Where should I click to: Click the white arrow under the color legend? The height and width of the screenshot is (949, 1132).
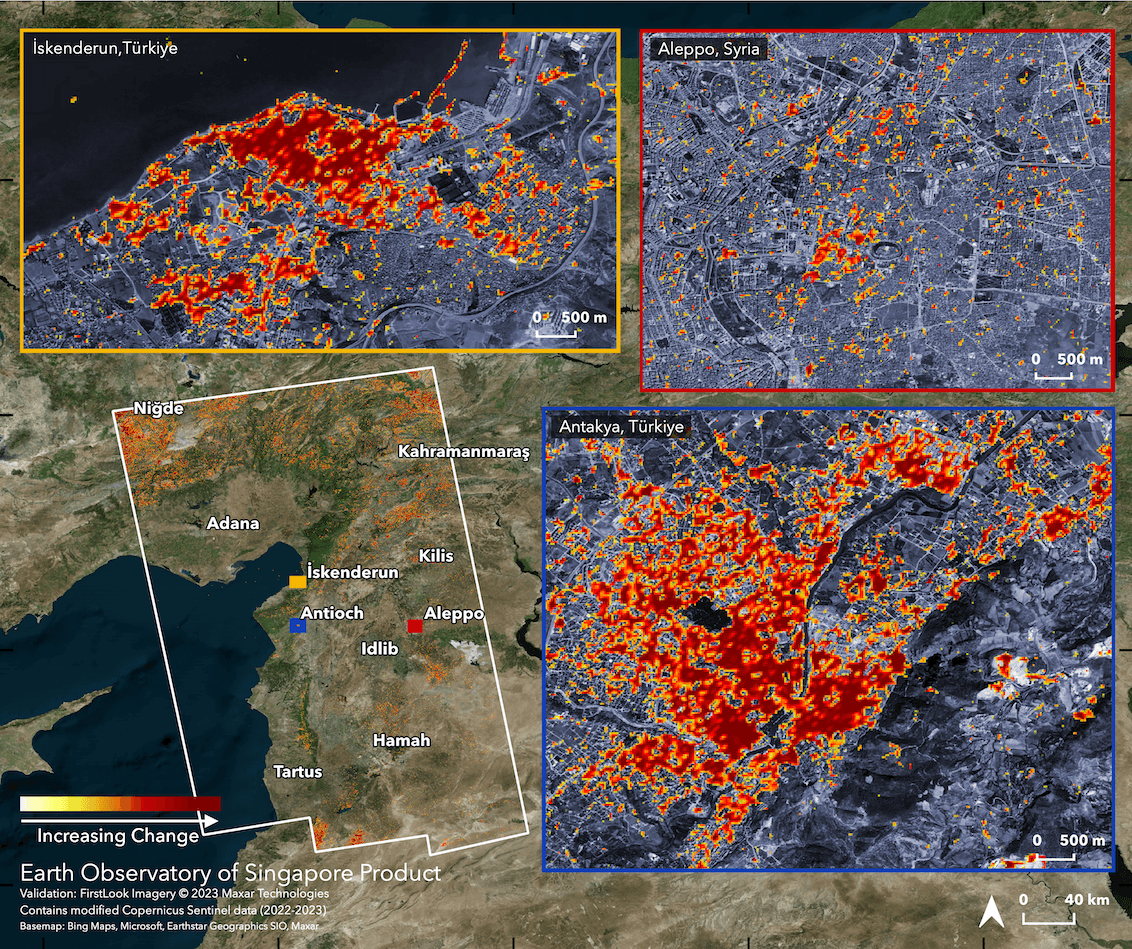point(119,820)
